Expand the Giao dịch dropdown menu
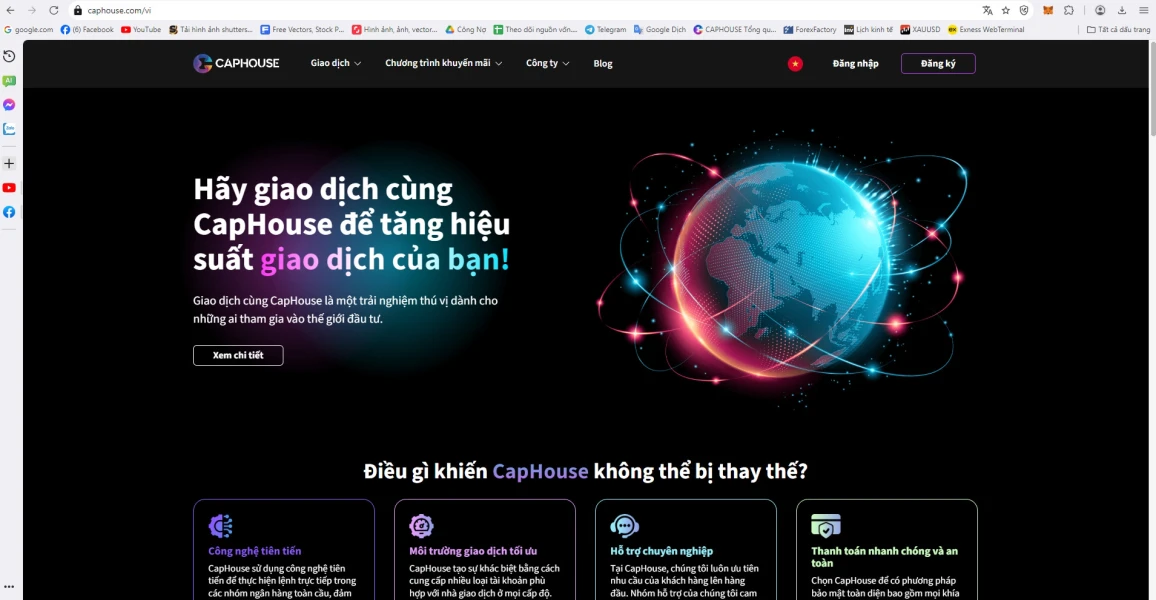1156x600 pixels. tap(335, 63)
